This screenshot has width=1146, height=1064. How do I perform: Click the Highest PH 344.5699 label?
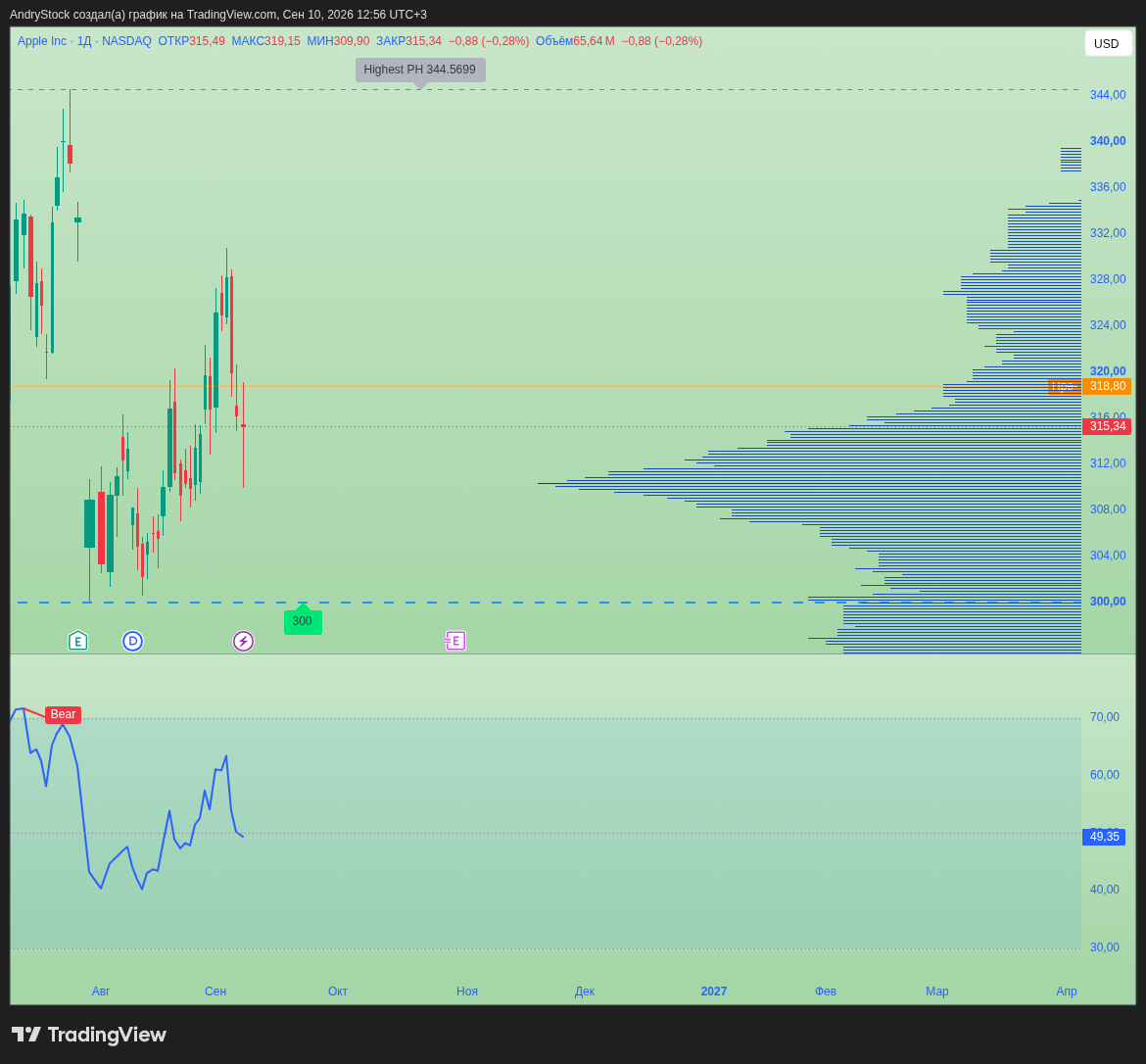pyautogui.click(x=420, y=71)
